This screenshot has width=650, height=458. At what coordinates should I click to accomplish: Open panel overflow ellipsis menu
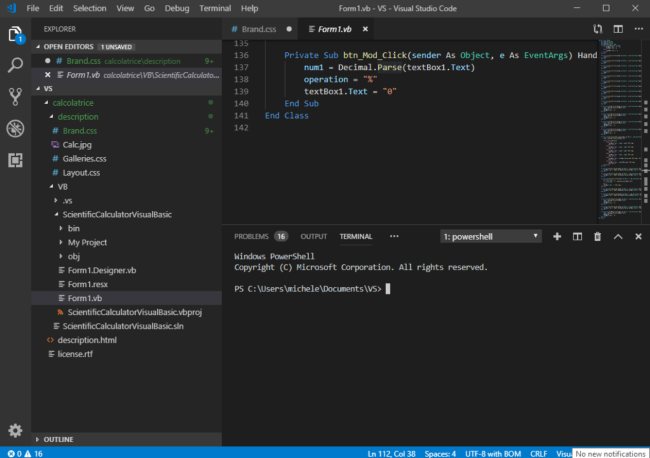[x=394, y=236]
